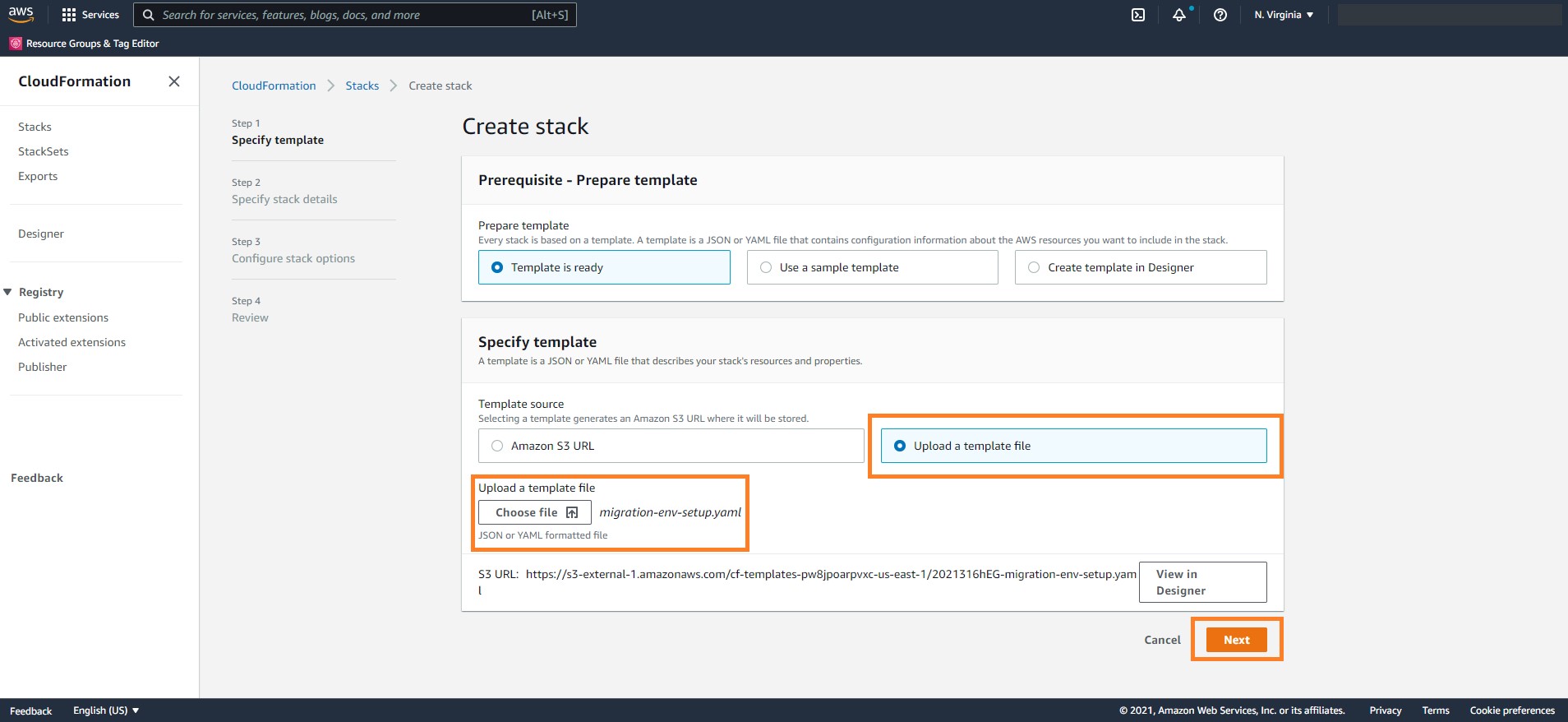Open Public extensions in the sidebar
The image size is (1568, 722).
point(63,317)
